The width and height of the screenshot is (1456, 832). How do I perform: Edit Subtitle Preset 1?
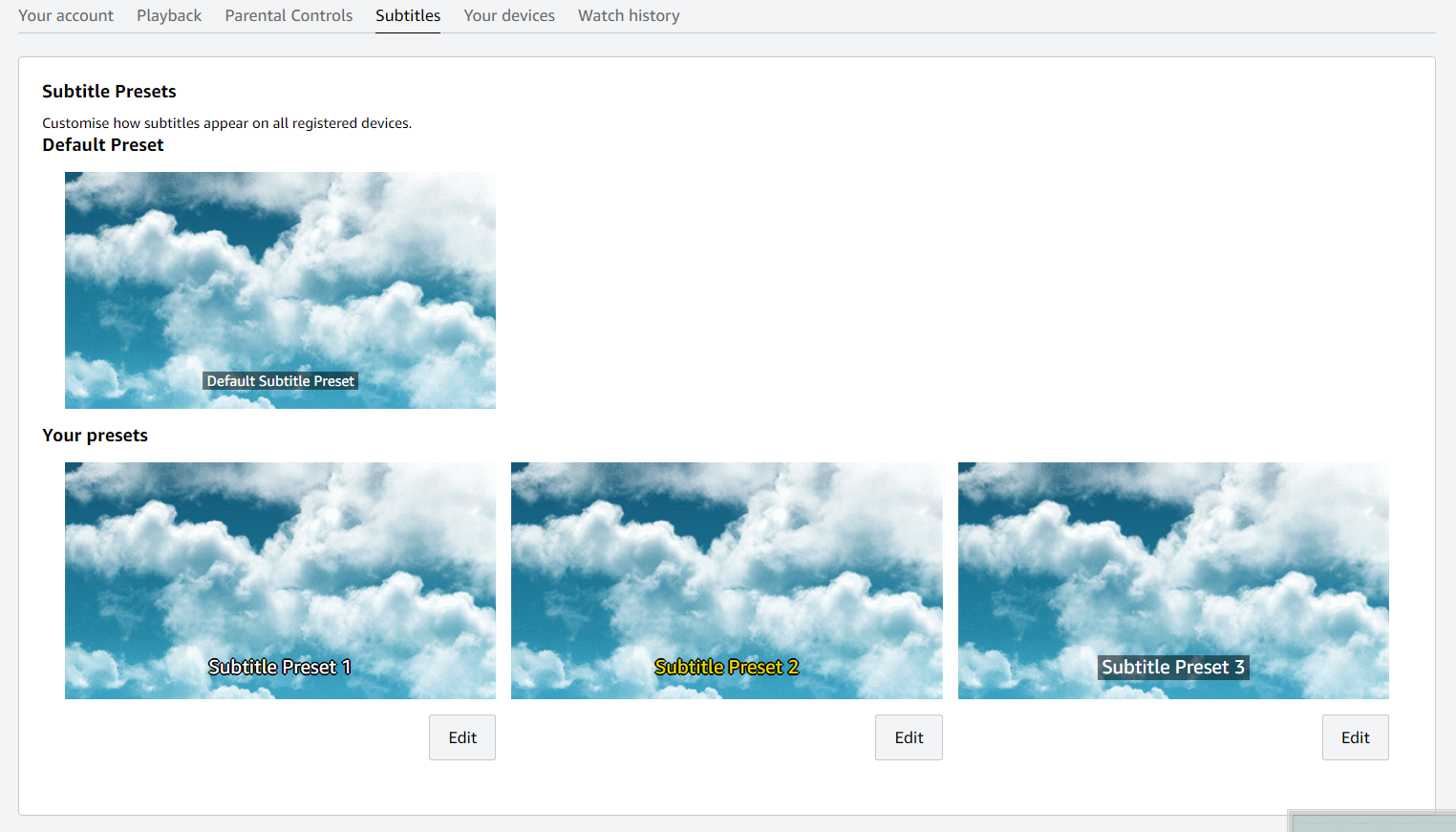tap(462, 737)
